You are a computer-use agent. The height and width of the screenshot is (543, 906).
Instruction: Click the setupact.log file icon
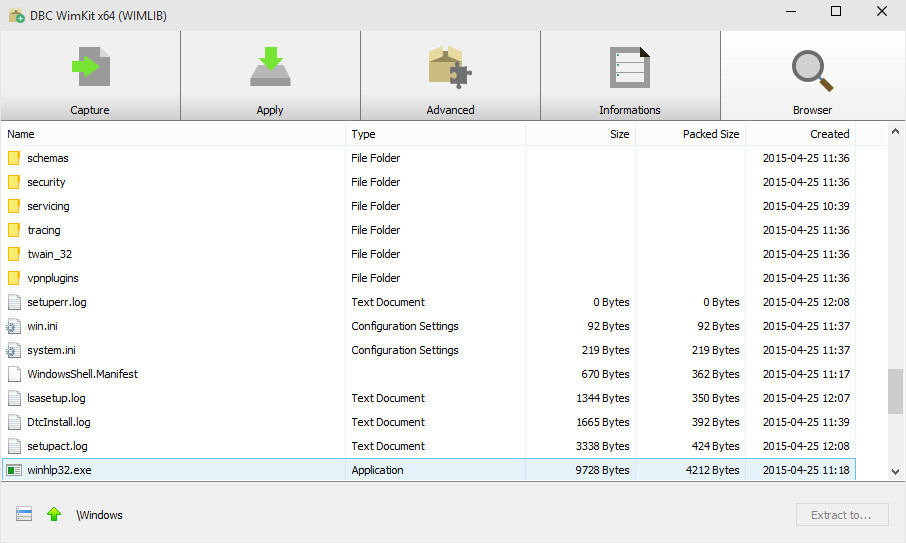point(14,446)
